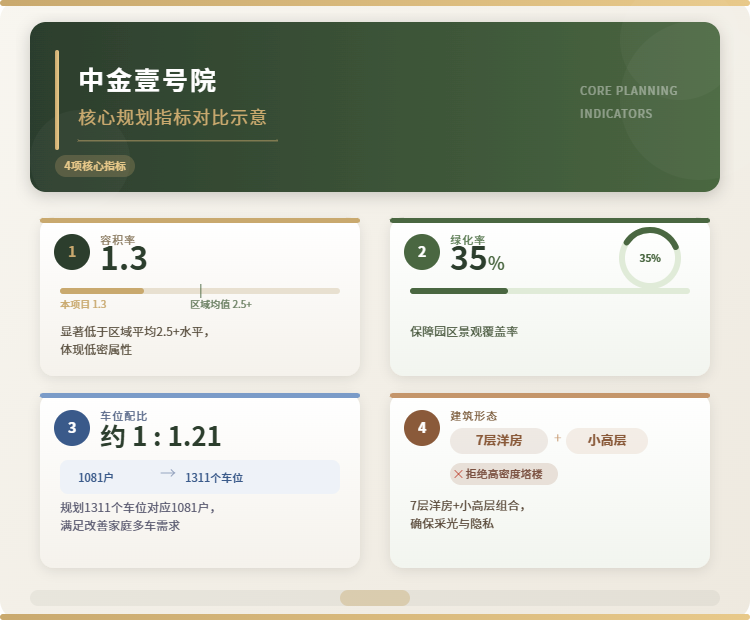The image size is (750, 620).
Task: Click the 容积率 progress bar
Action: coord(200,291)
